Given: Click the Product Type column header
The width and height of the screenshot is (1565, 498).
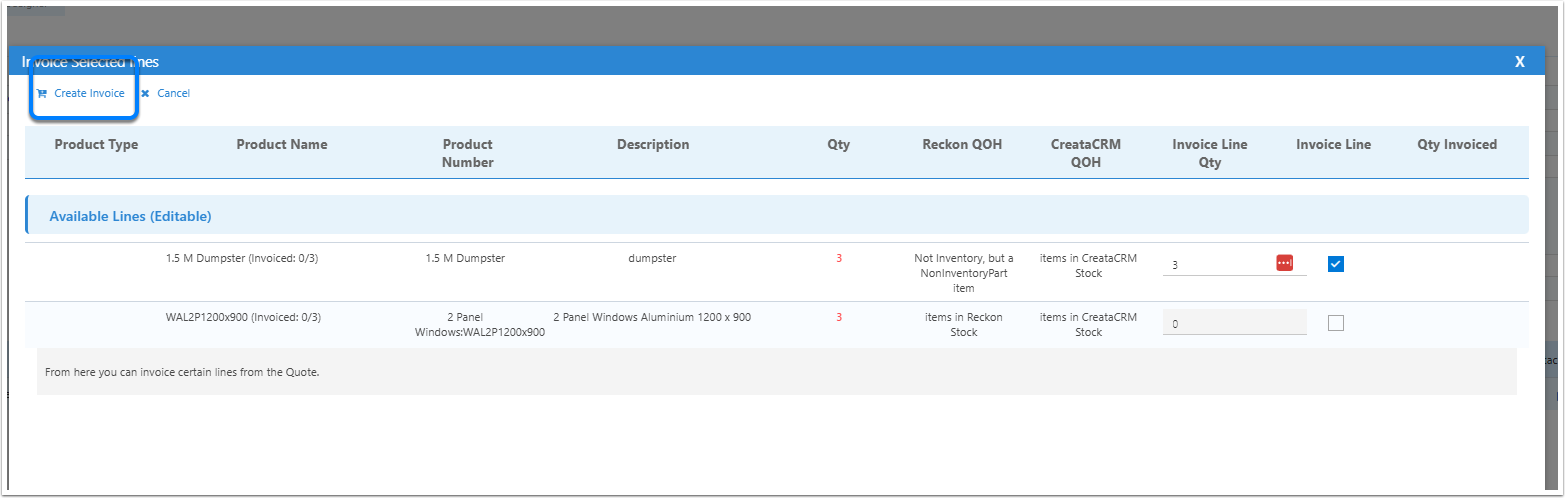Looking at the screenshot, I should [96, 144].
